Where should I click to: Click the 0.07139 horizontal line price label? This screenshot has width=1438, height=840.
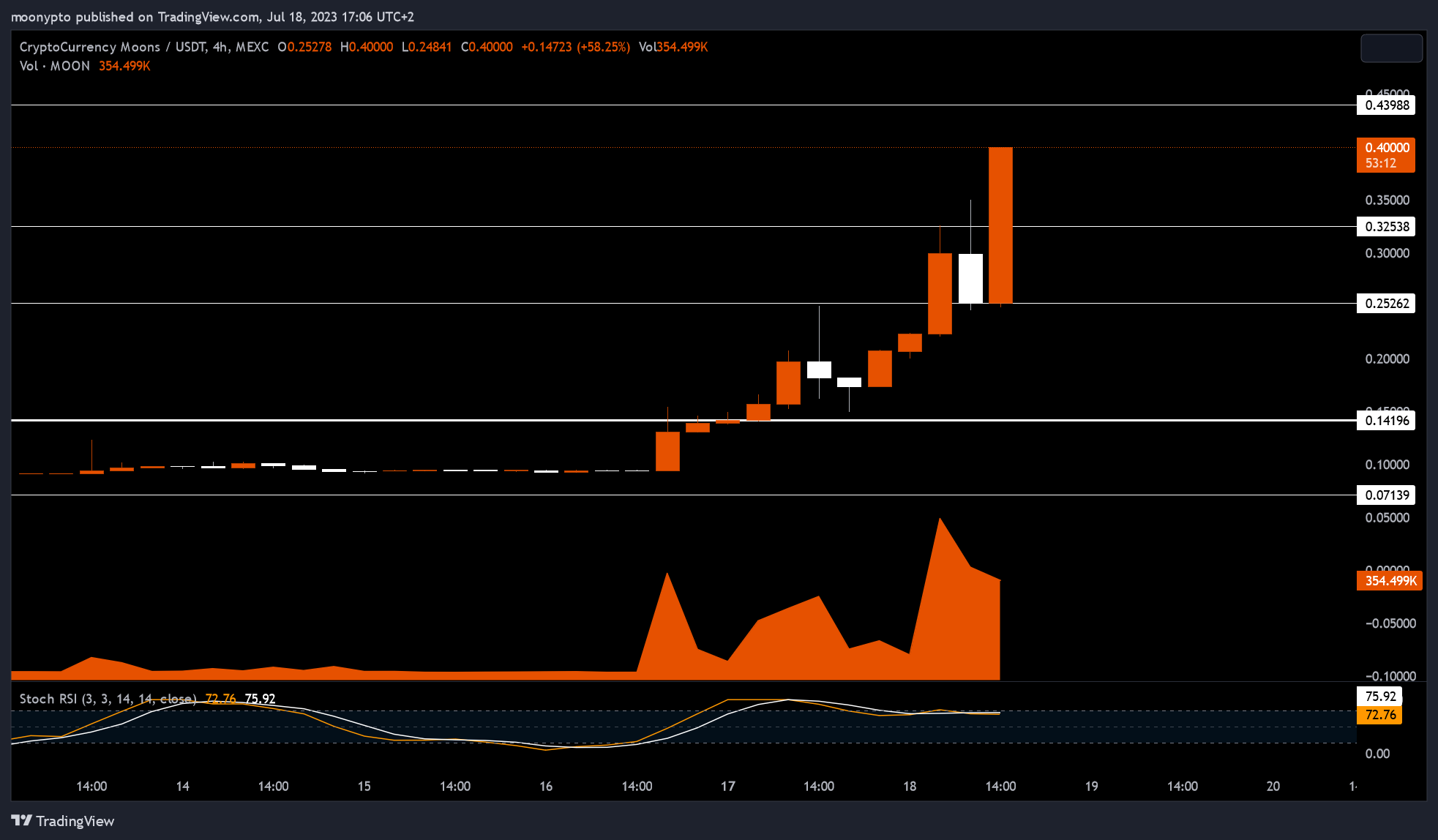1386,495
